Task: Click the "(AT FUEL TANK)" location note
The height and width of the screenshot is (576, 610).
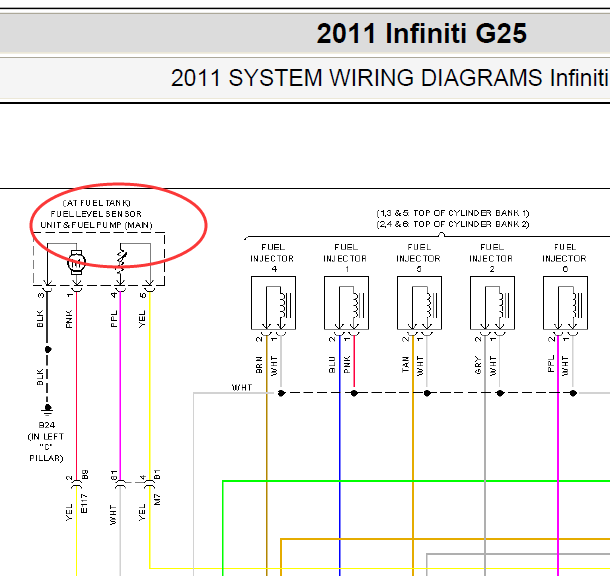Action: (x=96, y=203)
